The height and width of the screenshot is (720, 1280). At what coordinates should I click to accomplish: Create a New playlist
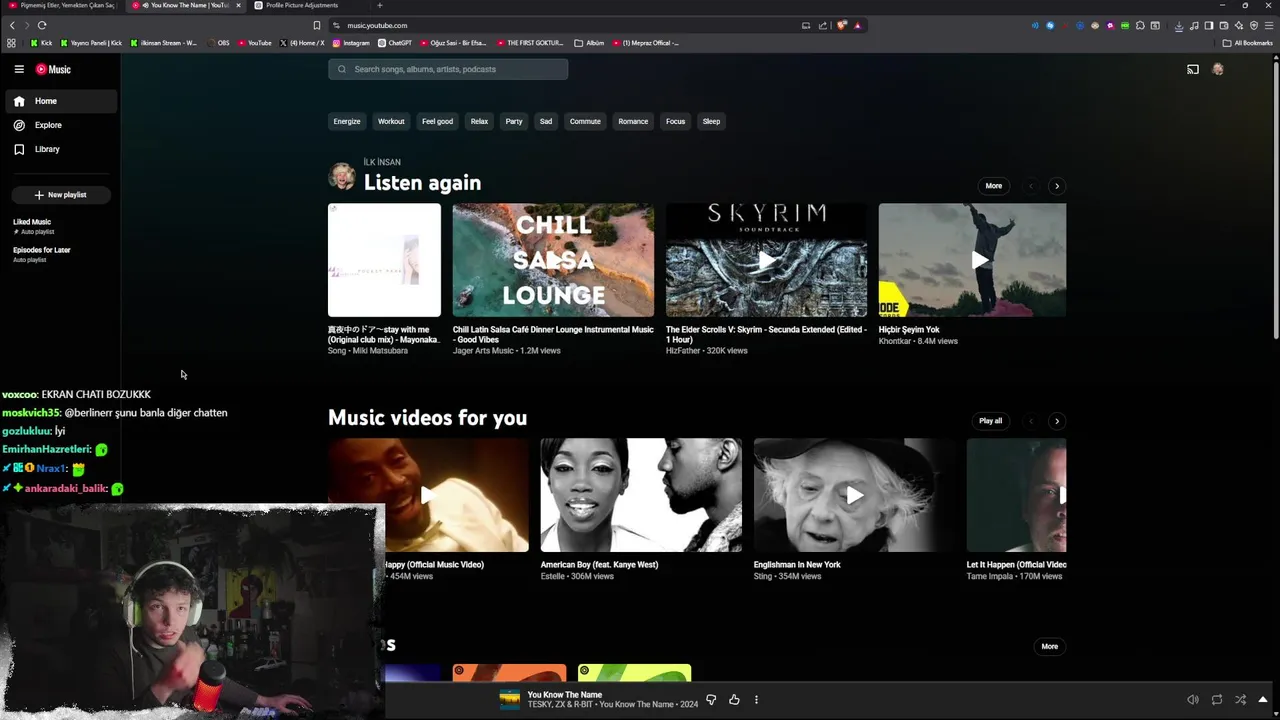(60, 195)
